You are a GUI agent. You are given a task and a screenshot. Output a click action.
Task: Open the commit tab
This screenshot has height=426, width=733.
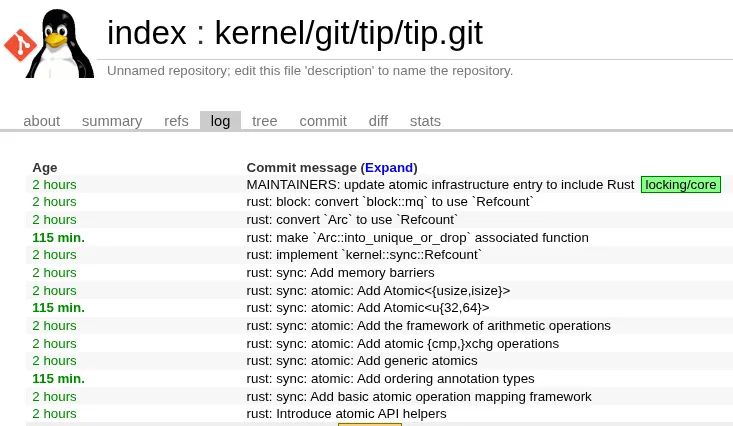point(323,121)
